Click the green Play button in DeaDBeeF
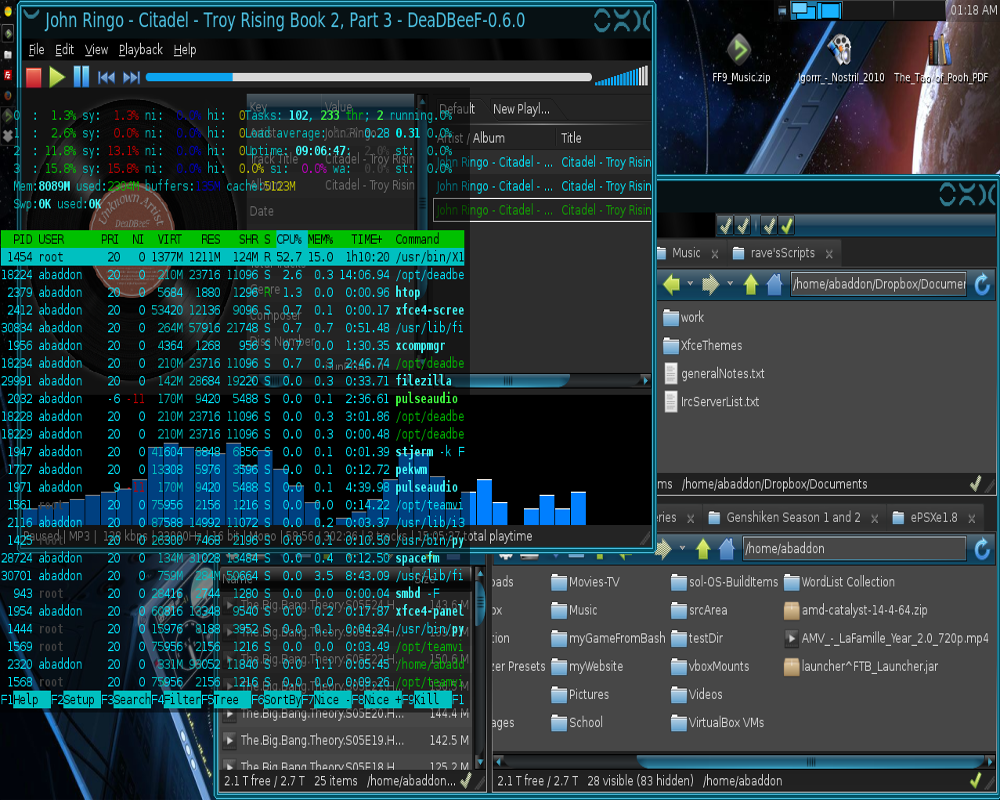Viewport: 1000px width, 800px height. tap(57, 77)
